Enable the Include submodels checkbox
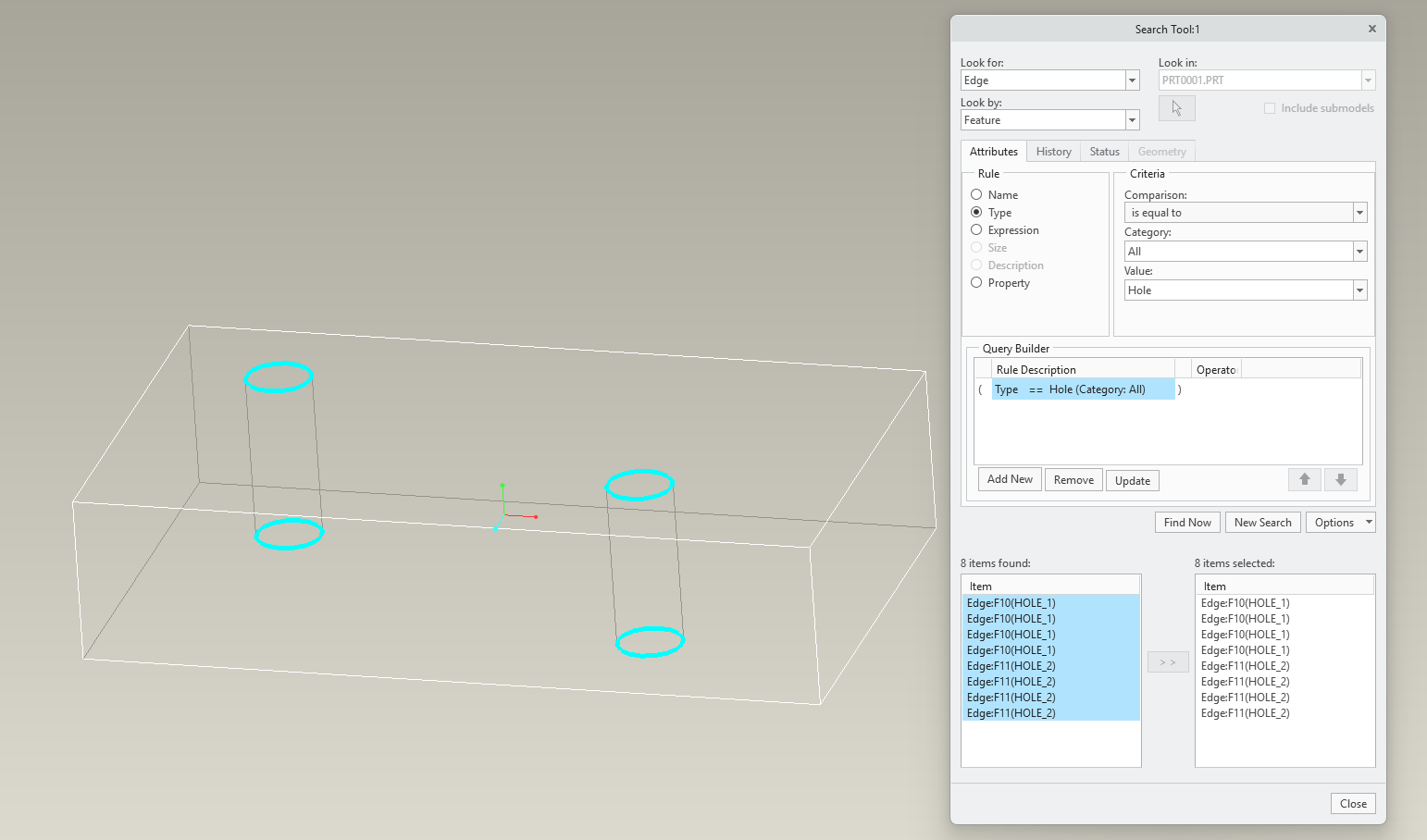 [1270, 107]
